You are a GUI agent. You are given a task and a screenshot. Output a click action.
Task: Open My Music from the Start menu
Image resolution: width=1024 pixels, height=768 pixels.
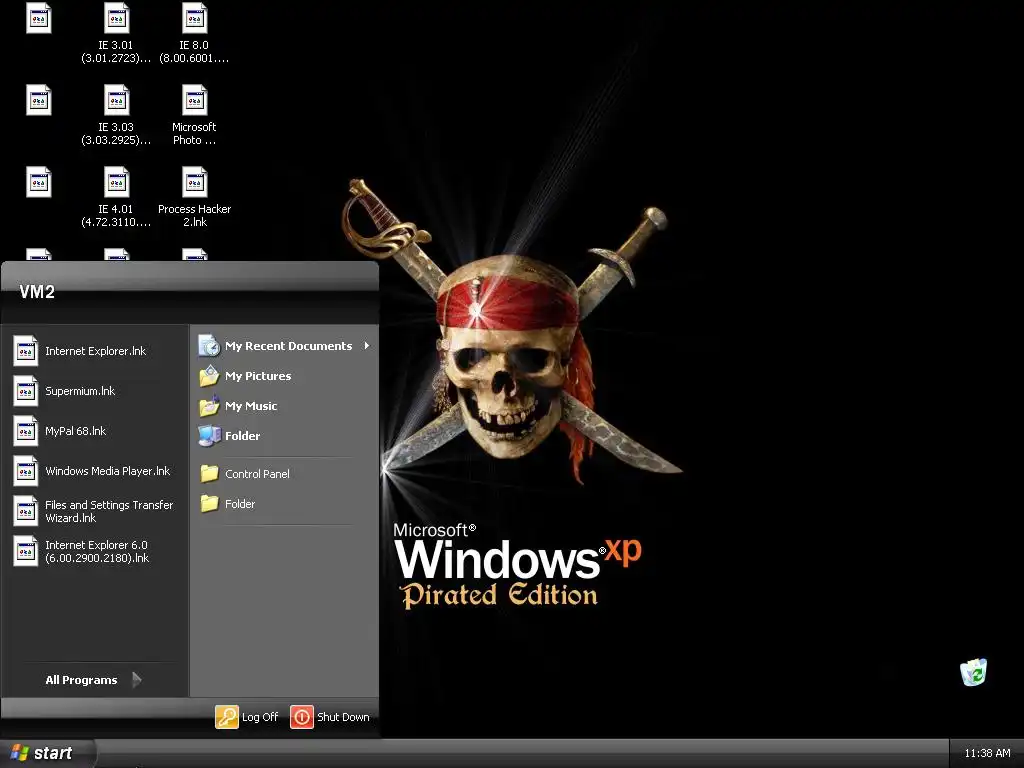coord(285,406)
